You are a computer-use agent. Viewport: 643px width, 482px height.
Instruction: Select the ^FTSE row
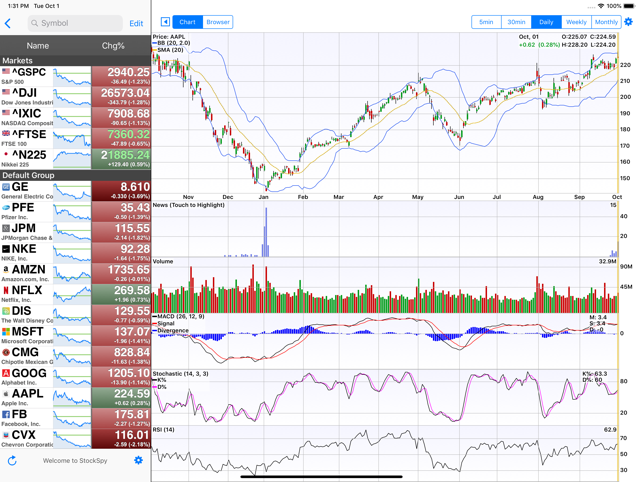pyautogui.click(x=75, y=138)
